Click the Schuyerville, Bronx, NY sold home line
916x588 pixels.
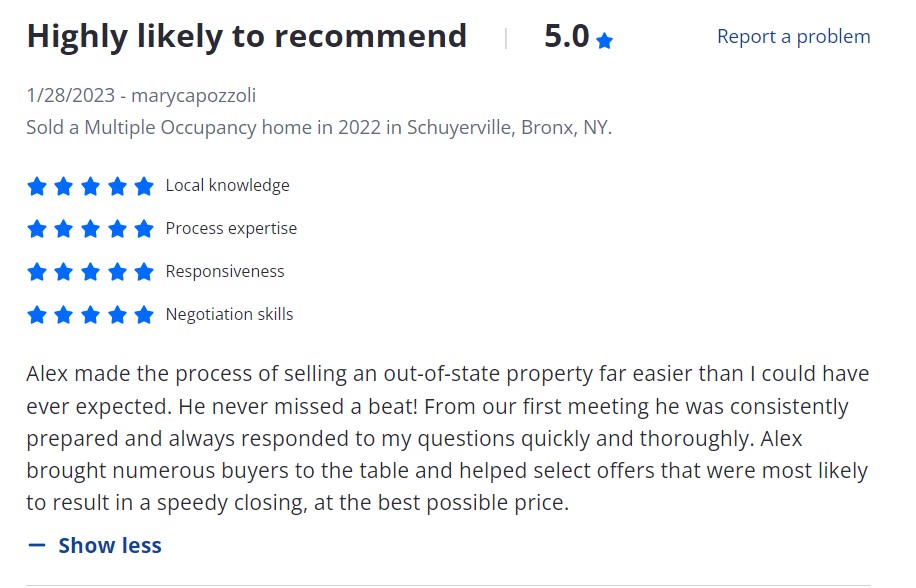coord(319,128)
